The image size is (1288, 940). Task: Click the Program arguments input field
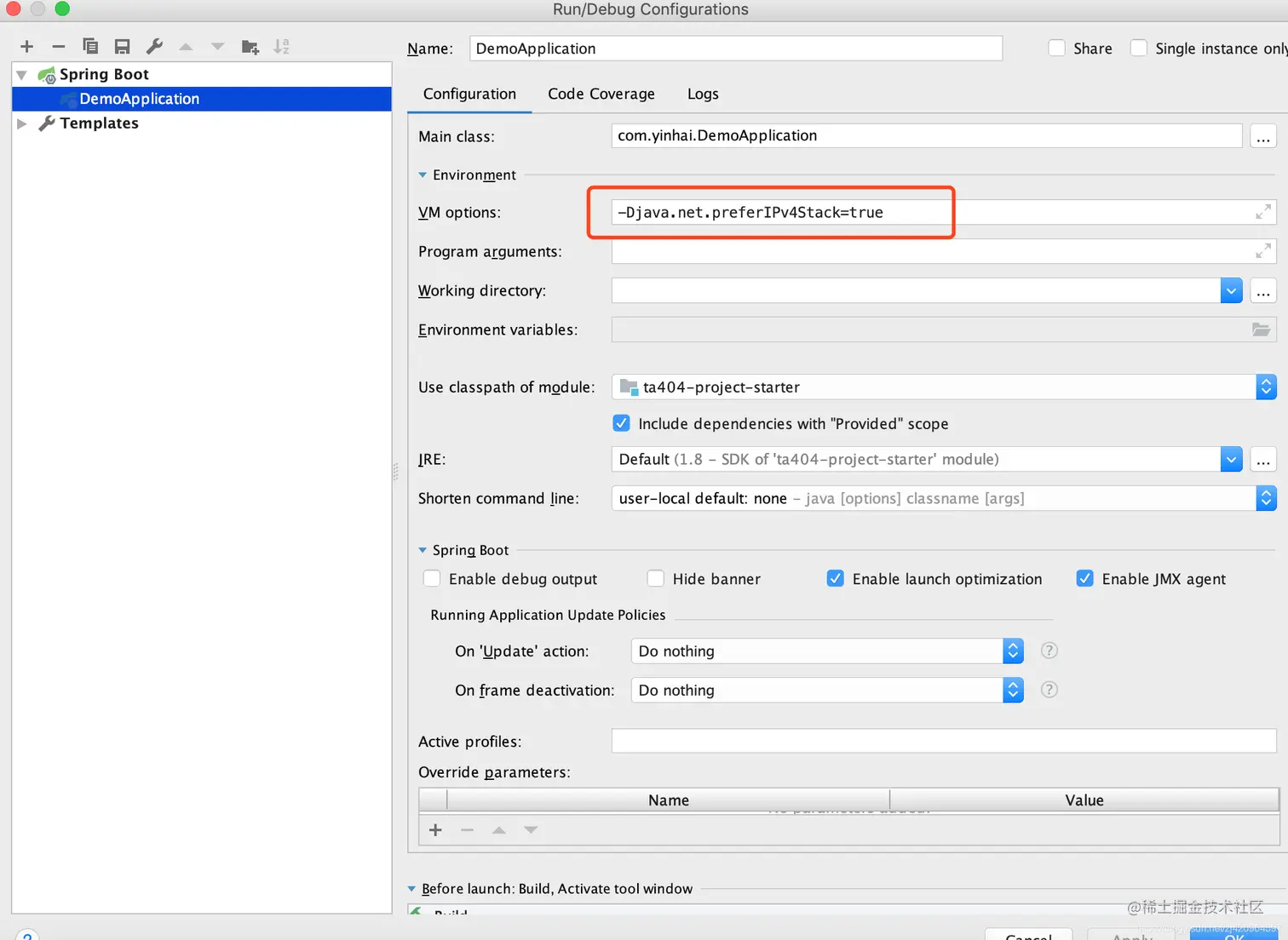click(944, 251)
